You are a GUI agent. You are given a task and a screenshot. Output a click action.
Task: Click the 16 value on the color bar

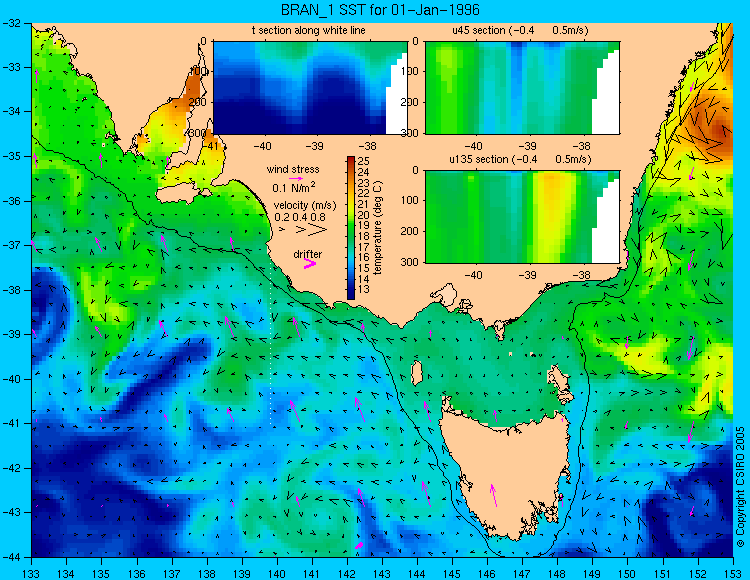363,258
